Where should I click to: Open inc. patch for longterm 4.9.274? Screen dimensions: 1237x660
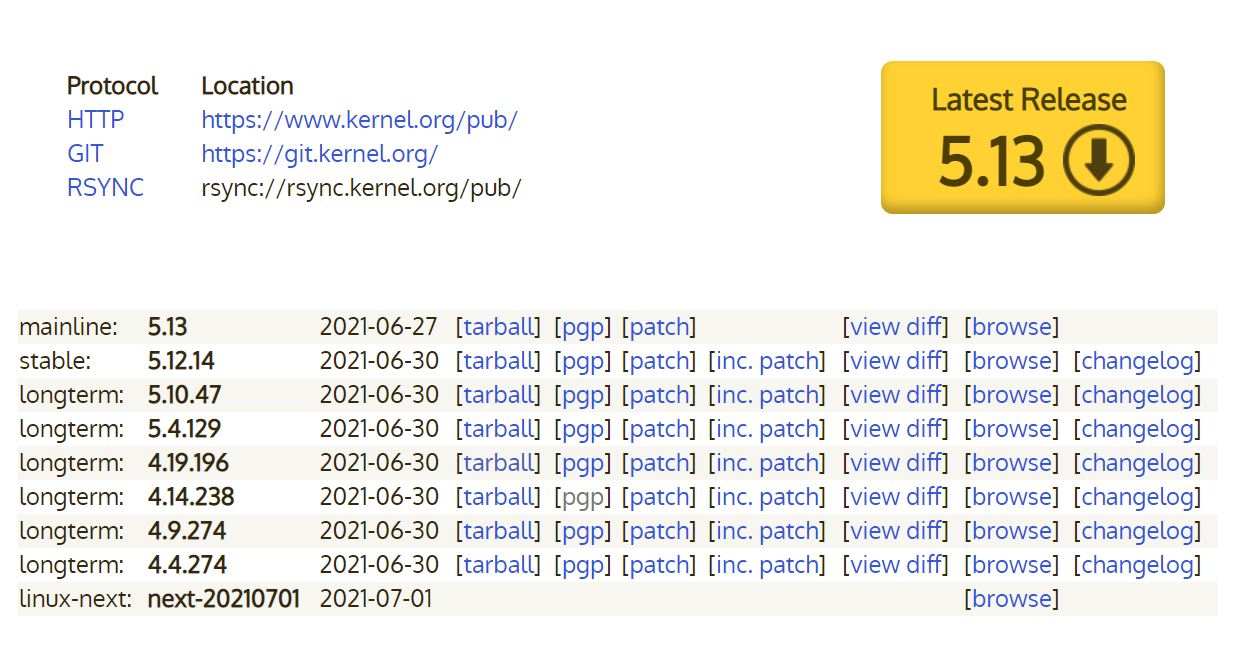coord(767,531)
